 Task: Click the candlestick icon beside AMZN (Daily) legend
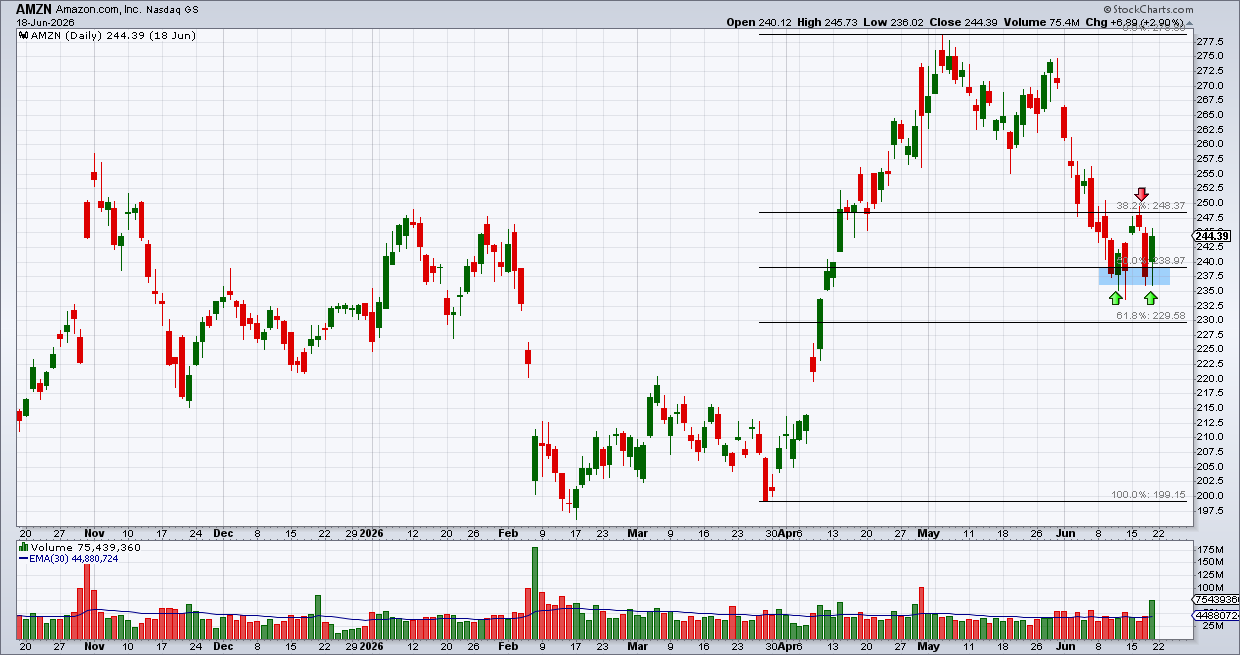tap(24, 35)
